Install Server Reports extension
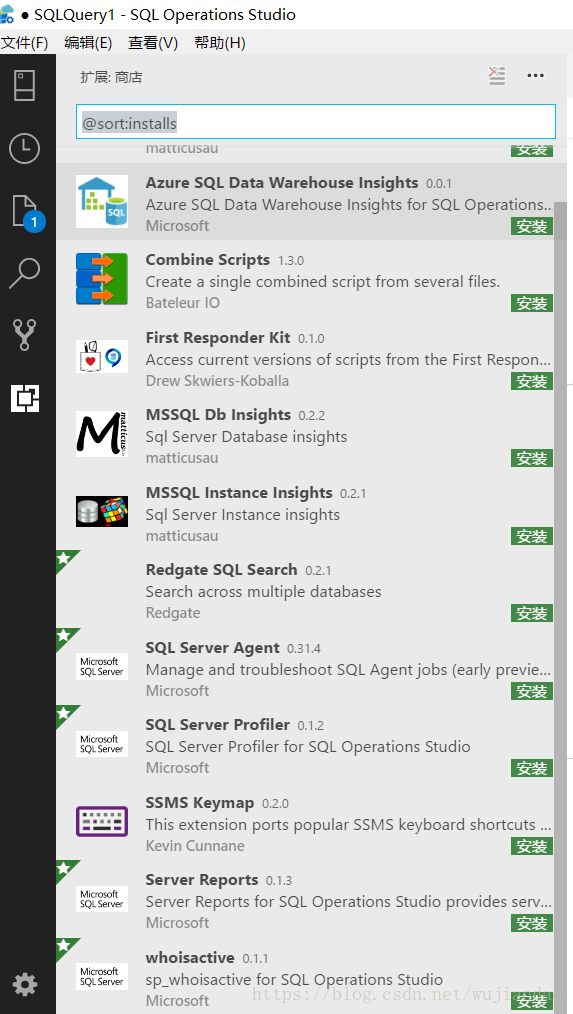The image size is (573, 1014). pyautogui.click(x=532, y=923)
